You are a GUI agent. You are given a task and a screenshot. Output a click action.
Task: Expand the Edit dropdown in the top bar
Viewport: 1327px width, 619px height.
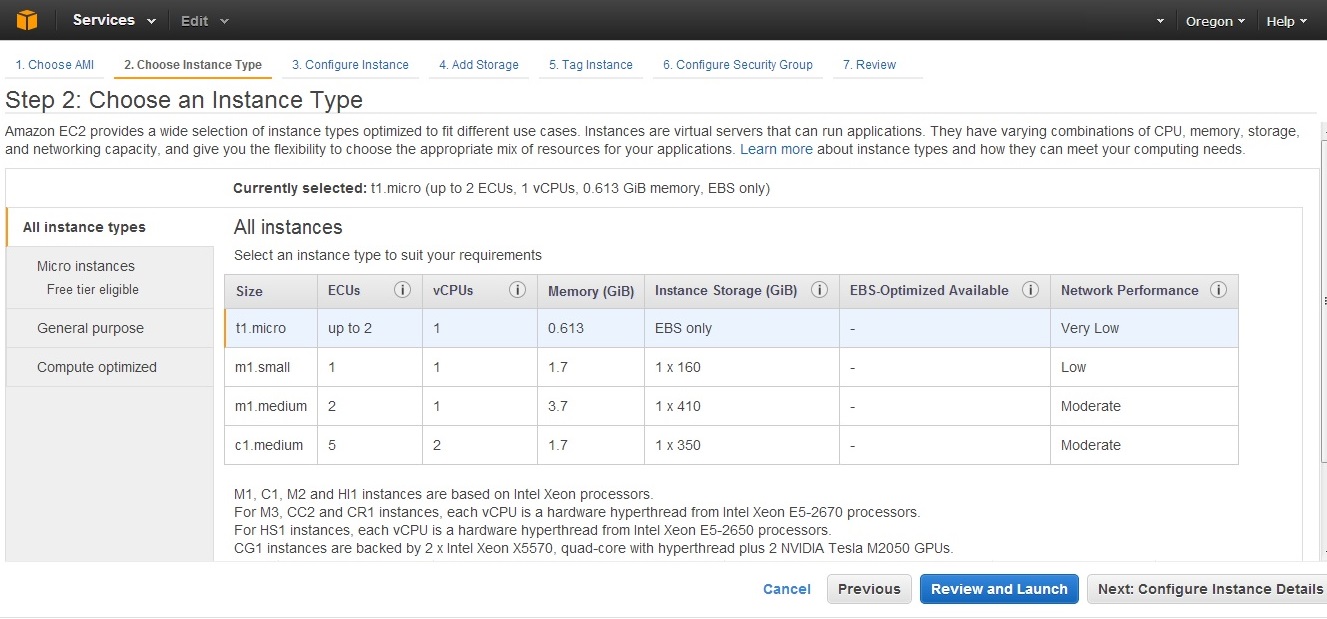click(205, 21)
